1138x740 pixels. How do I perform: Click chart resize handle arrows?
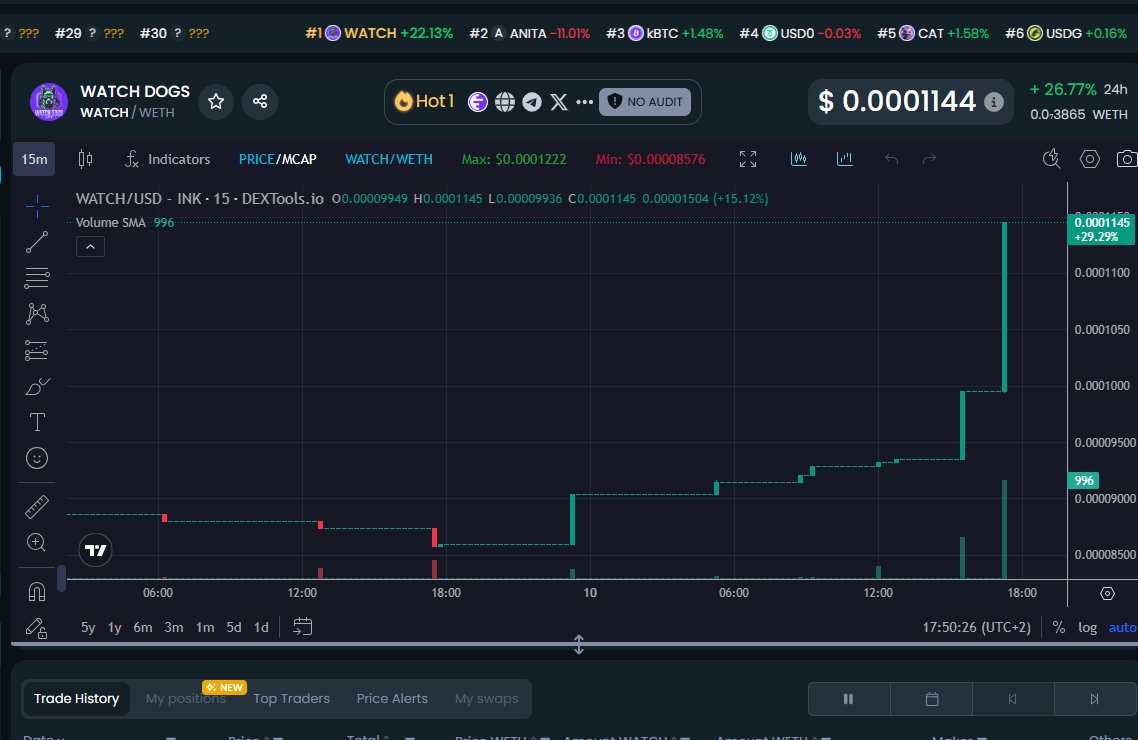(578, 644)
